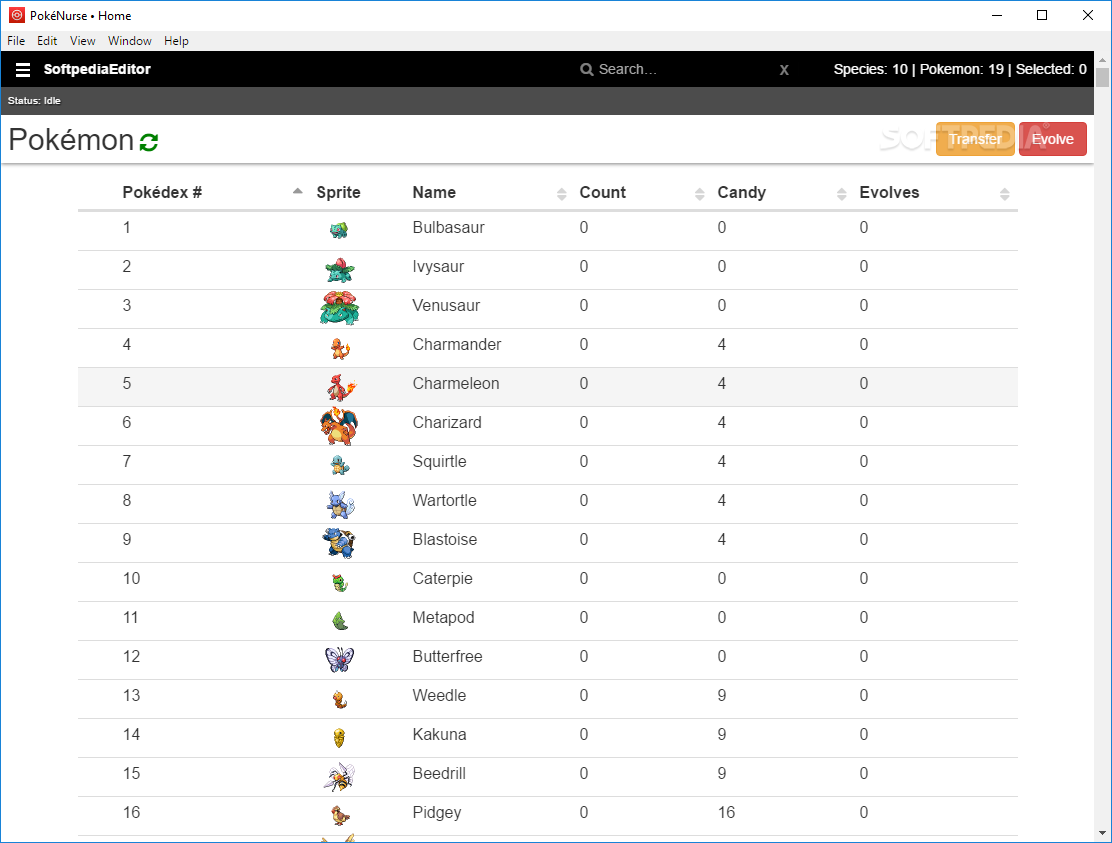This screenshot has width=1112, height=843.
Task: Select the Bulbasaur sprite
Action: point(339,230)
